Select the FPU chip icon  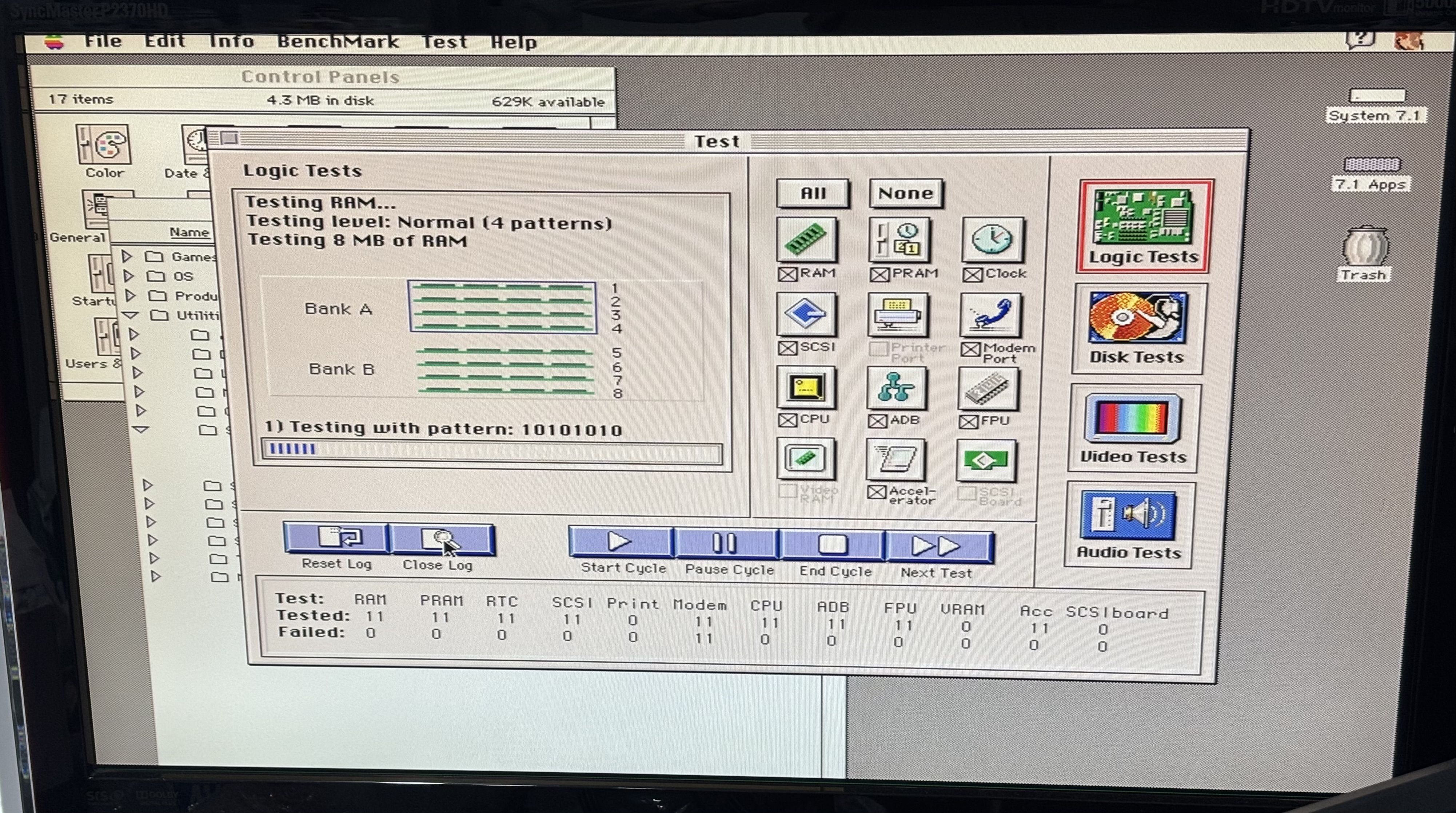click(x=988, y=388)
